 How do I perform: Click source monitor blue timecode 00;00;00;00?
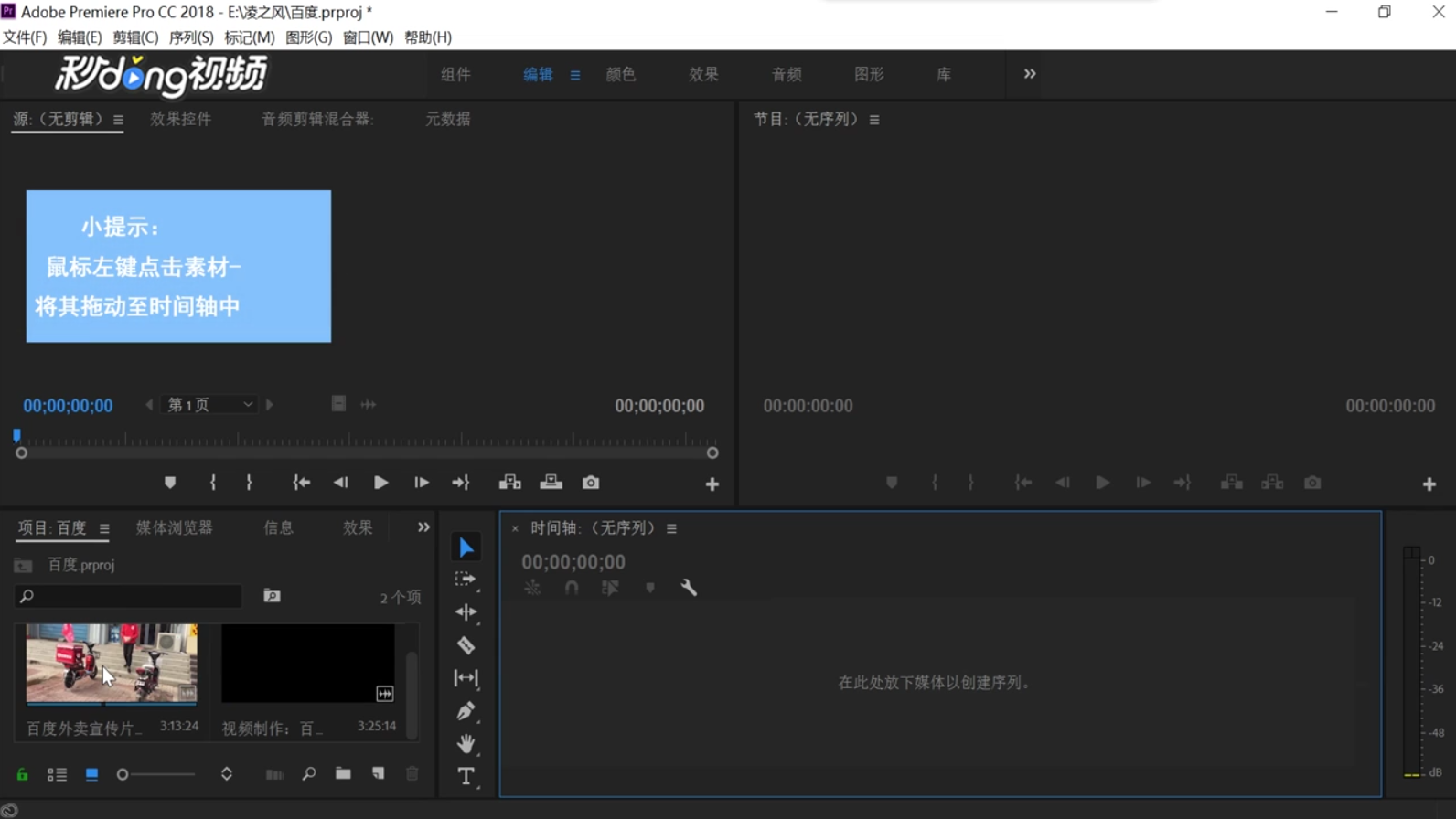point(68,406)
